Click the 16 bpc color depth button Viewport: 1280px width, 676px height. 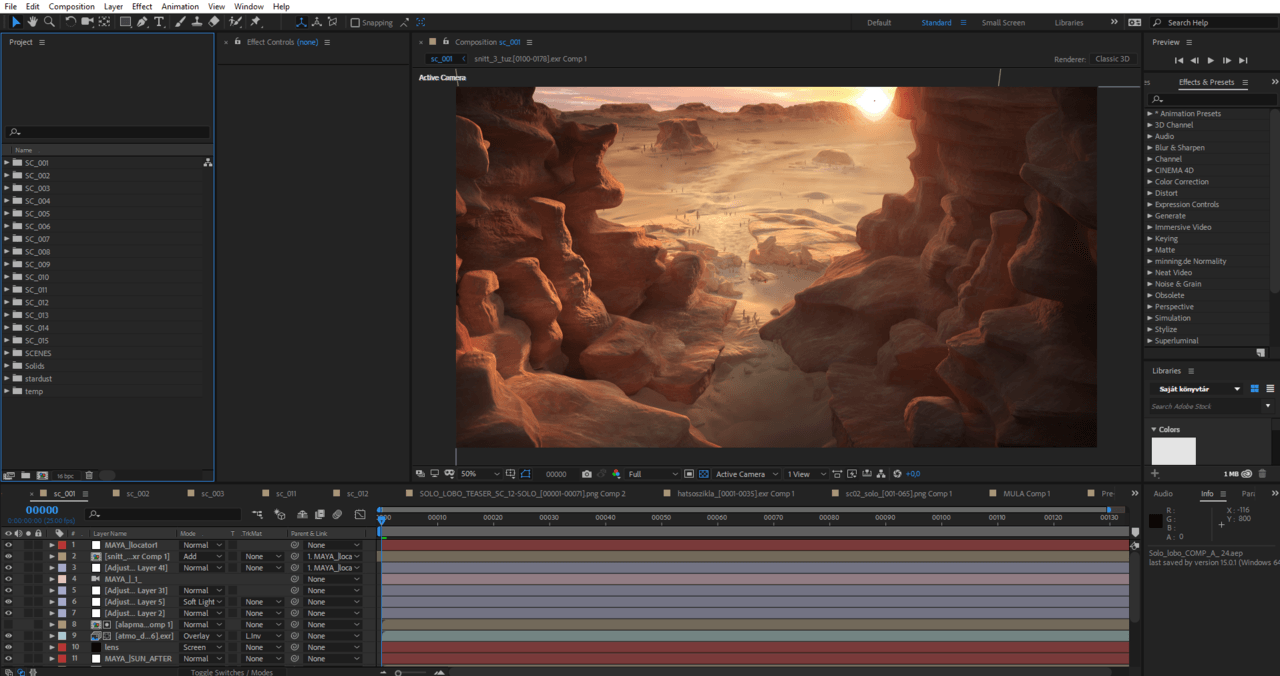65,476
